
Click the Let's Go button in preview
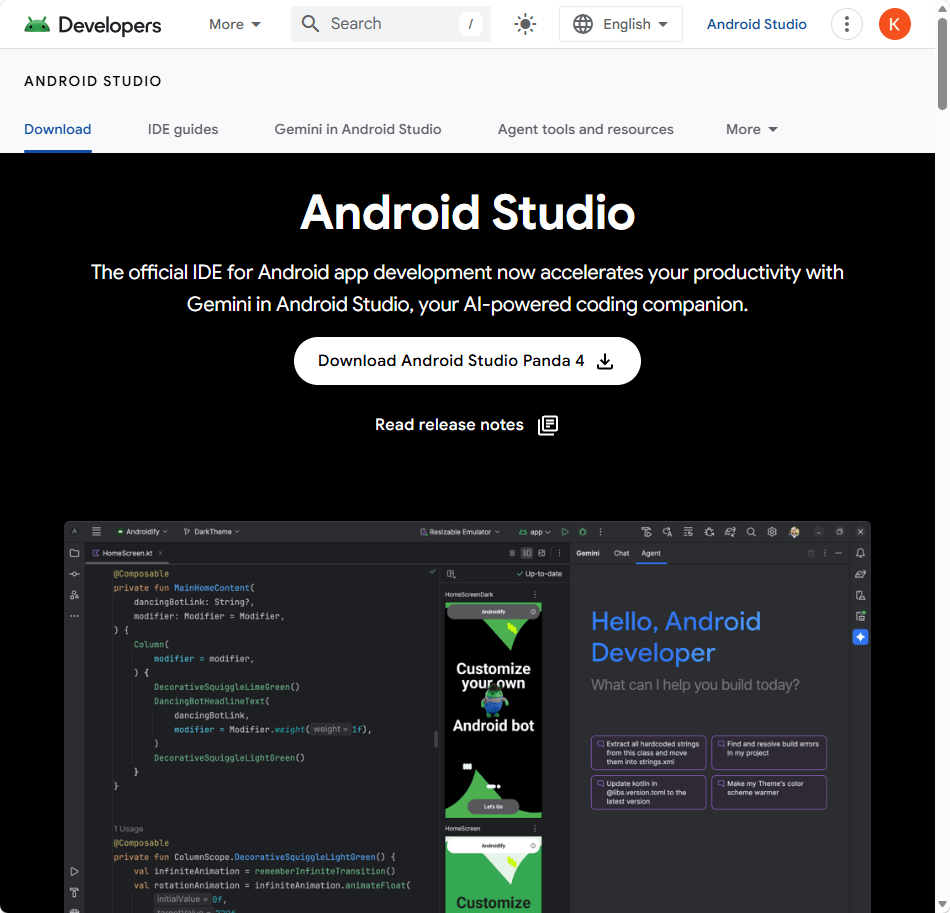point(493,806)
